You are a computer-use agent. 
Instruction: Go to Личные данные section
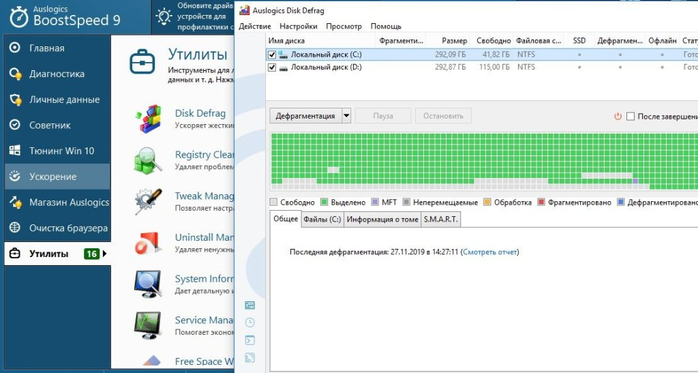tap(57, 100)
